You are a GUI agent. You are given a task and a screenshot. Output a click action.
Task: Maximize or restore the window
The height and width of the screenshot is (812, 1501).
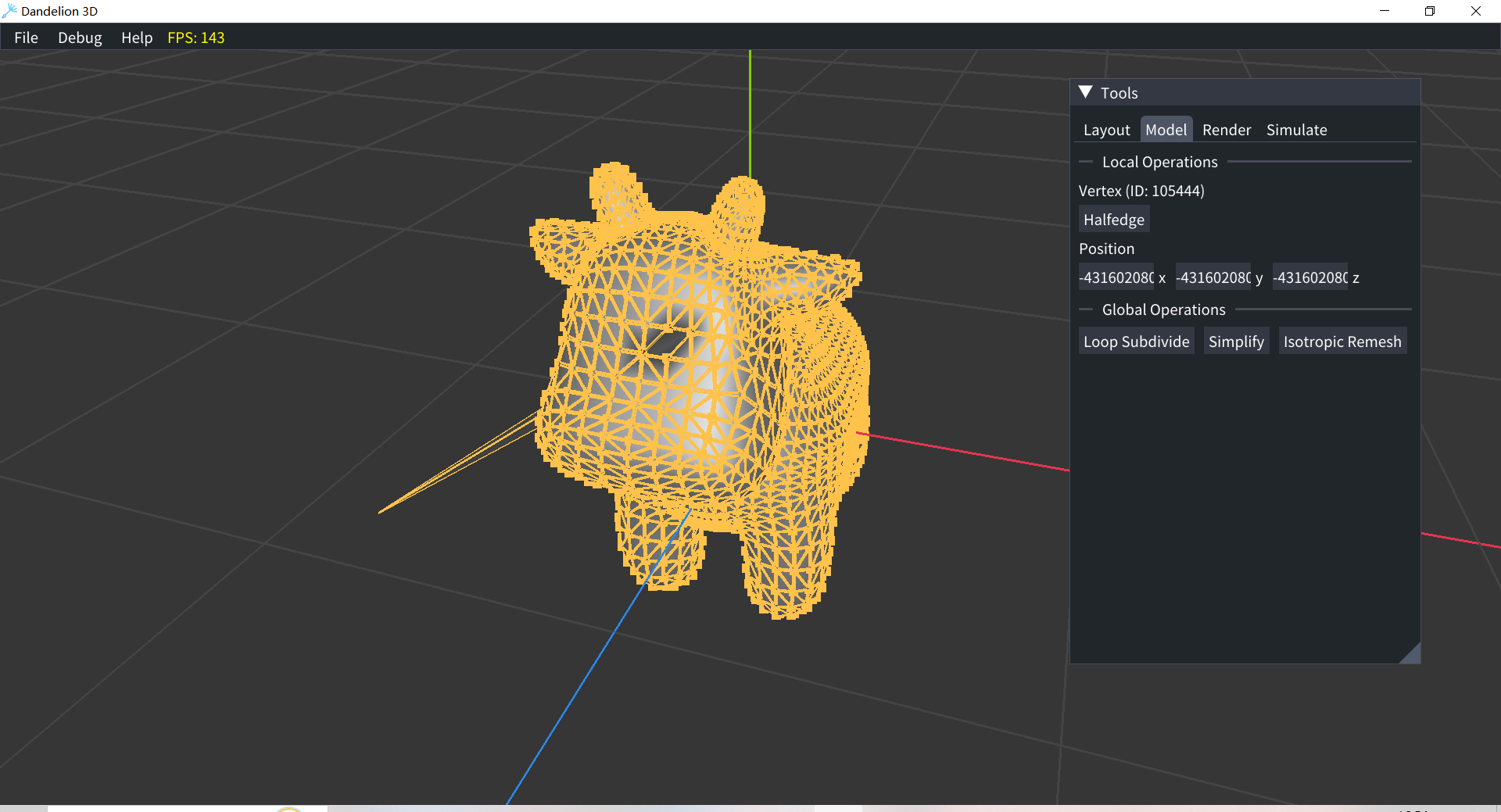pyautogui.click(x=1430, y=11)
